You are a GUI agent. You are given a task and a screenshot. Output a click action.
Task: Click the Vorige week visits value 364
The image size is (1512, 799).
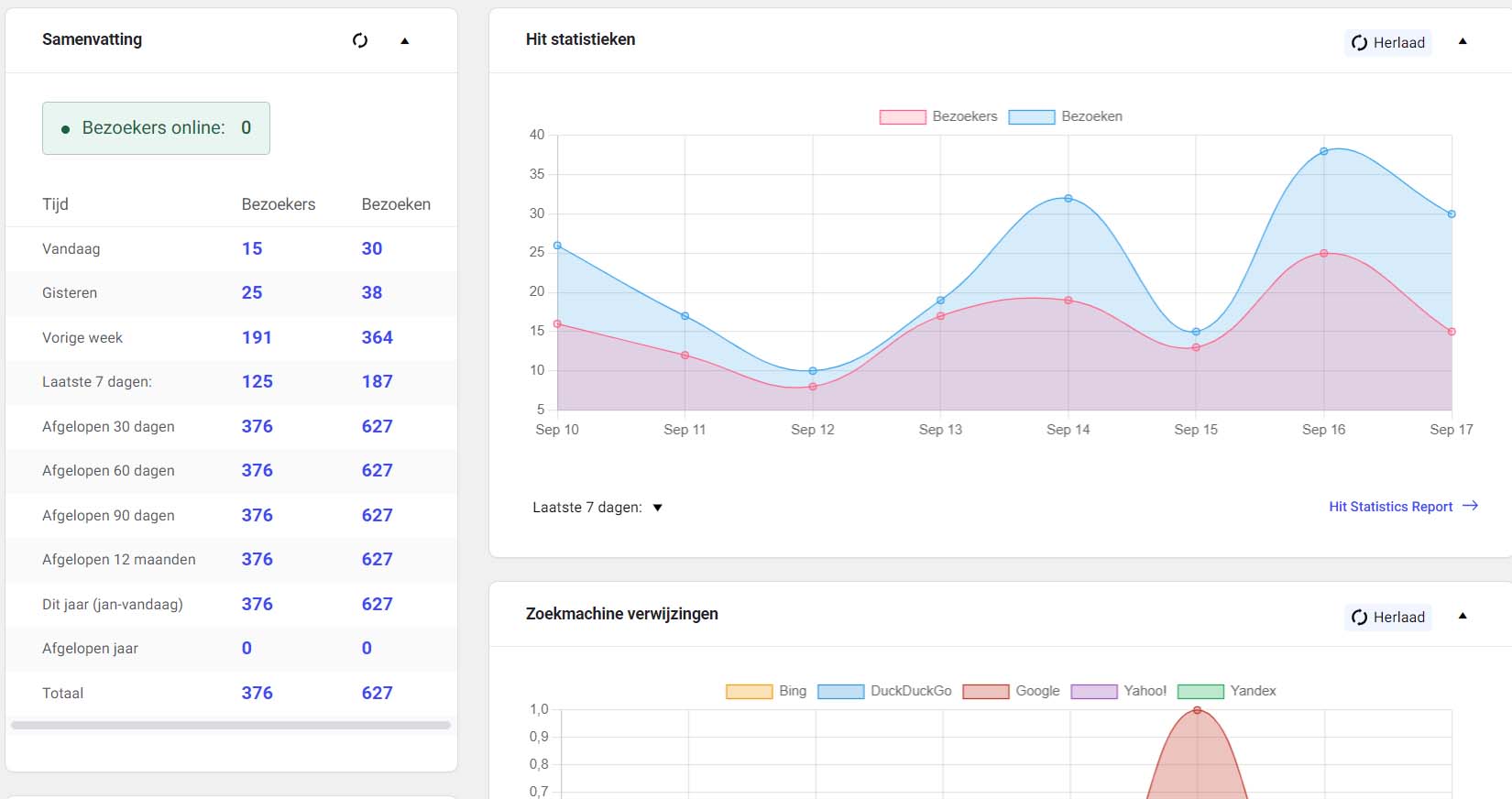pos(377,337)
